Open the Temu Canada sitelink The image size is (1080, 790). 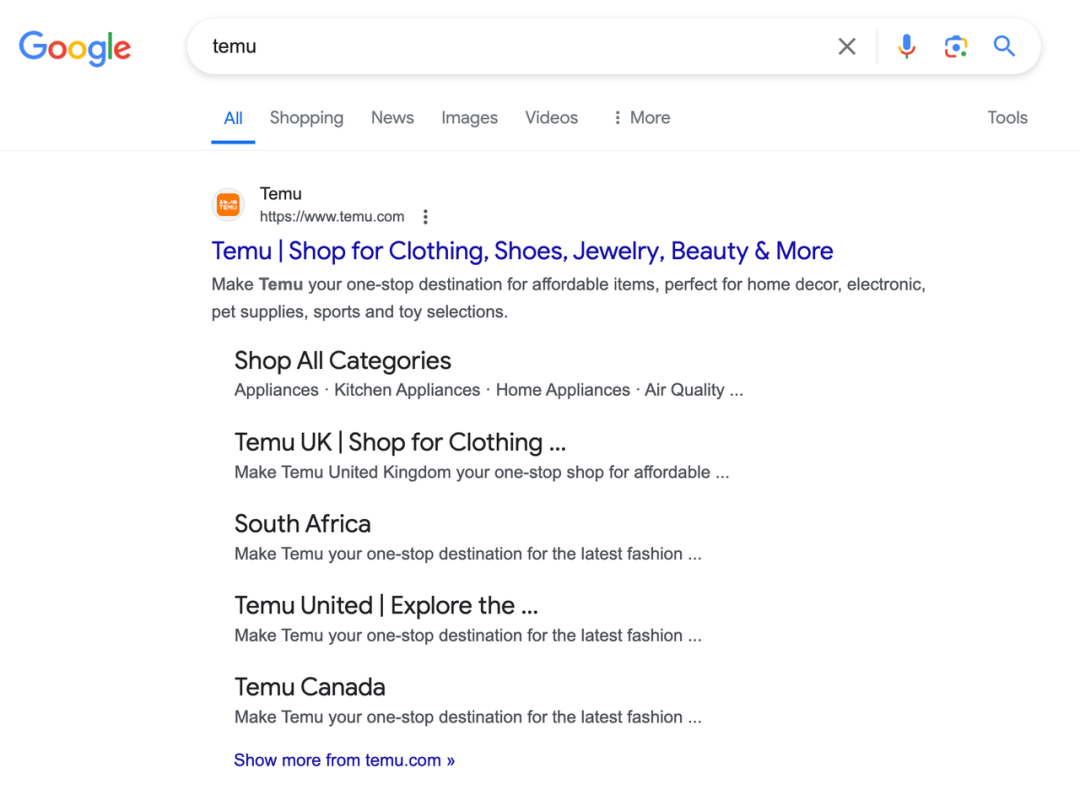(309, 687)
